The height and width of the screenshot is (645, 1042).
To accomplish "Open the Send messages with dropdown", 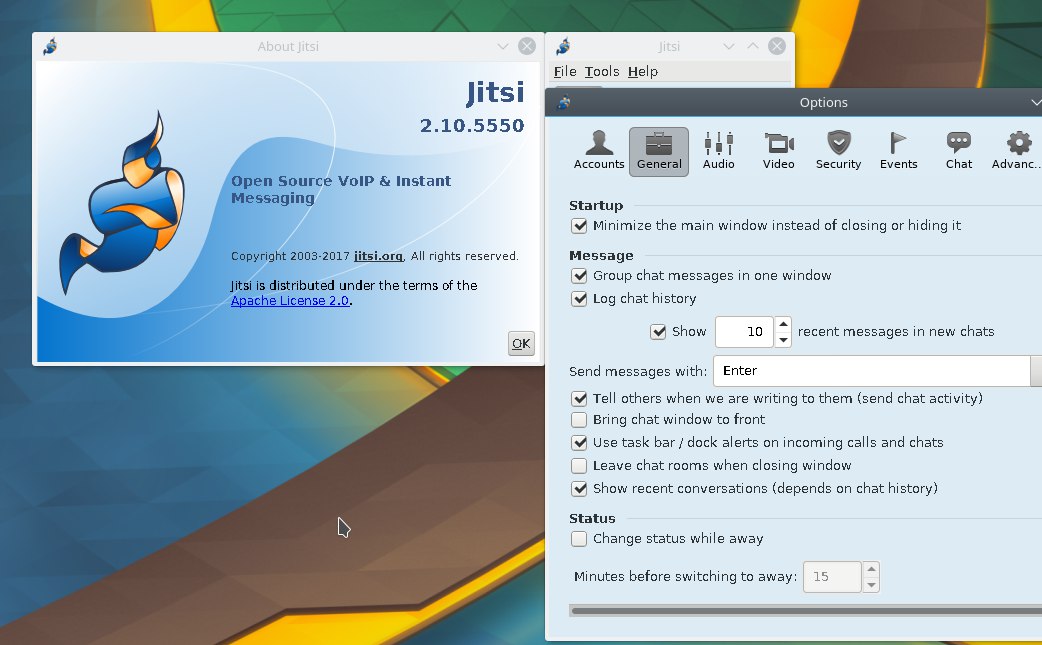I will [x=877, y=371].
